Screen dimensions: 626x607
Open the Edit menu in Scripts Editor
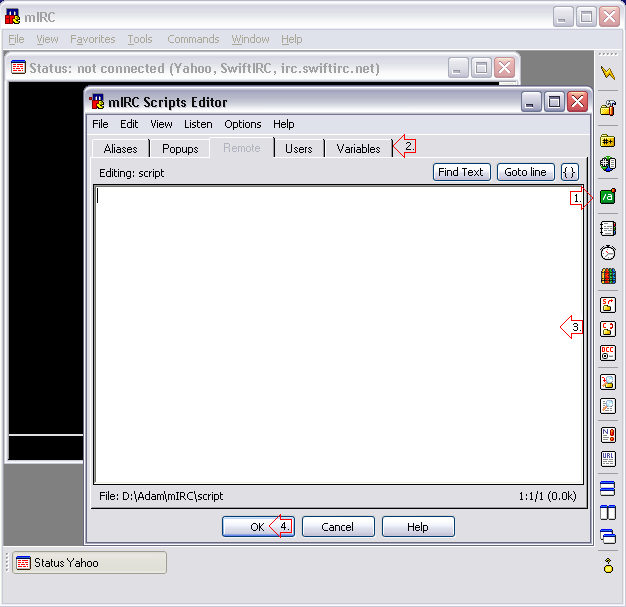[129, 124]
